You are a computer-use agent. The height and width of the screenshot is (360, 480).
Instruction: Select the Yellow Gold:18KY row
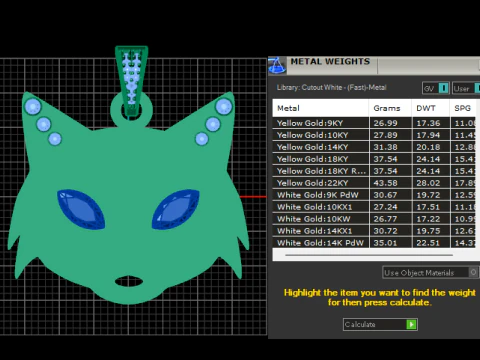pos(374,159)
